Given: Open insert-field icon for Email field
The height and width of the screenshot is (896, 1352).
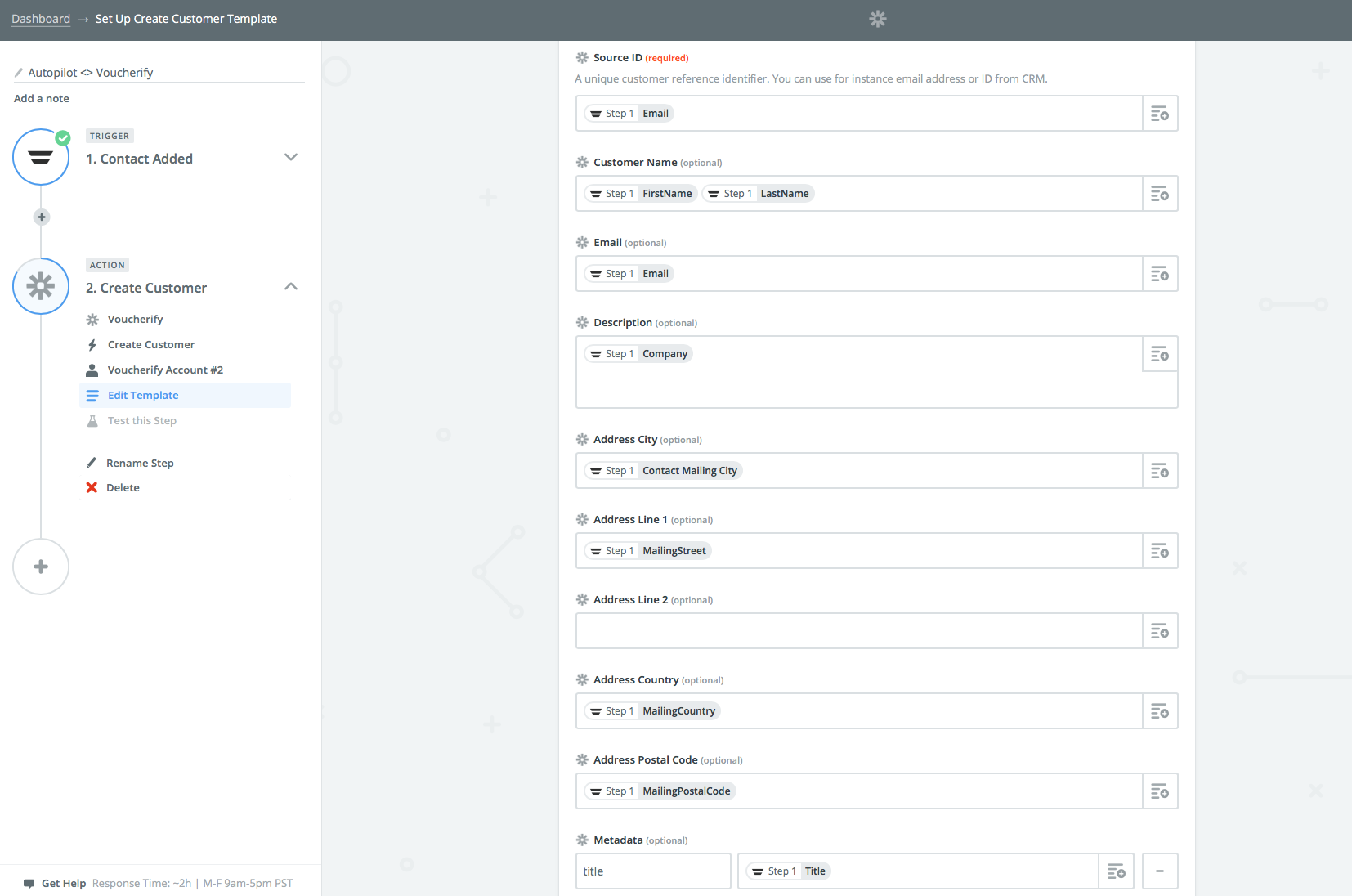Looking at the screenshot, I should (1160, 274).
